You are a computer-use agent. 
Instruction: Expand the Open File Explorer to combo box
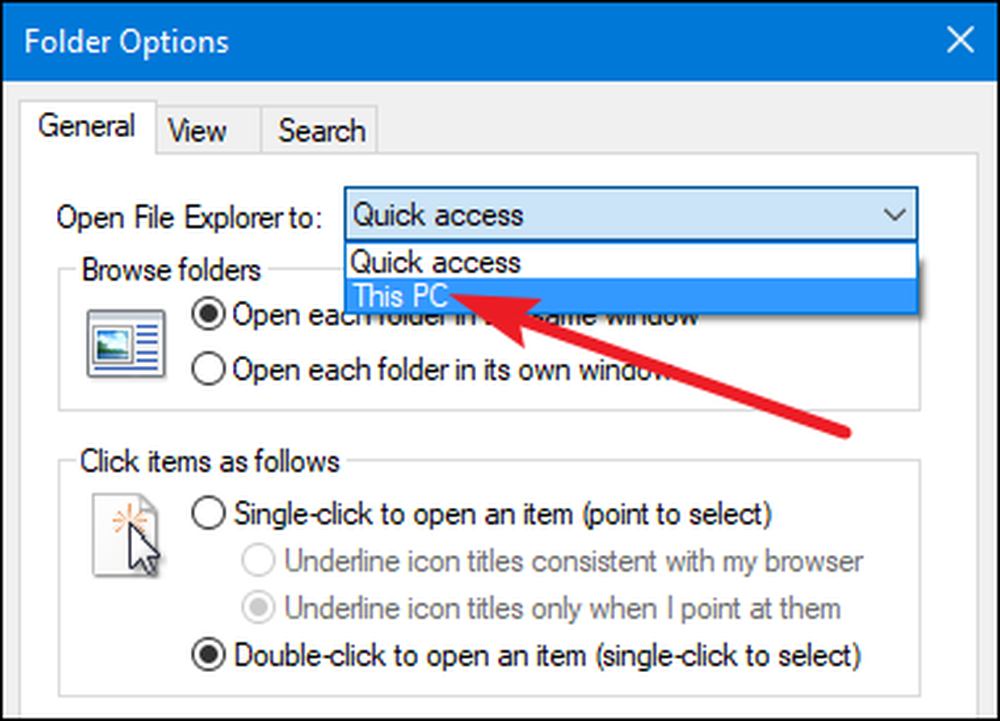click(x=631, y=214)
